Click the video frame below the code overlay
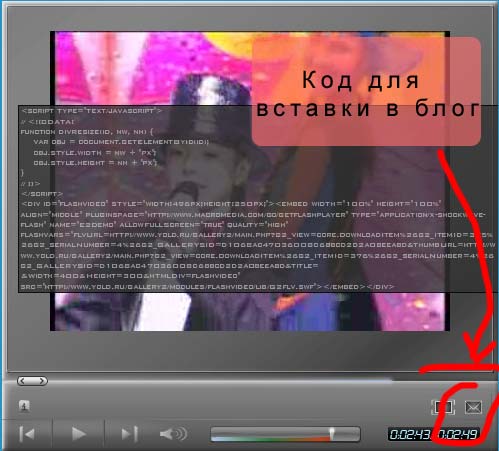This screenshot has width=499, height=451. tap(249, 312)
